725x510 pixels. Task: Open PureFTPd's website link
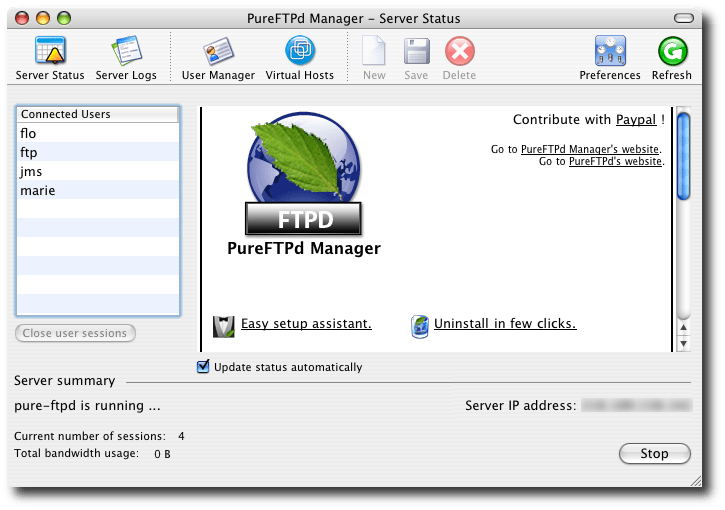pyautogui.click(x=615, y=161)
